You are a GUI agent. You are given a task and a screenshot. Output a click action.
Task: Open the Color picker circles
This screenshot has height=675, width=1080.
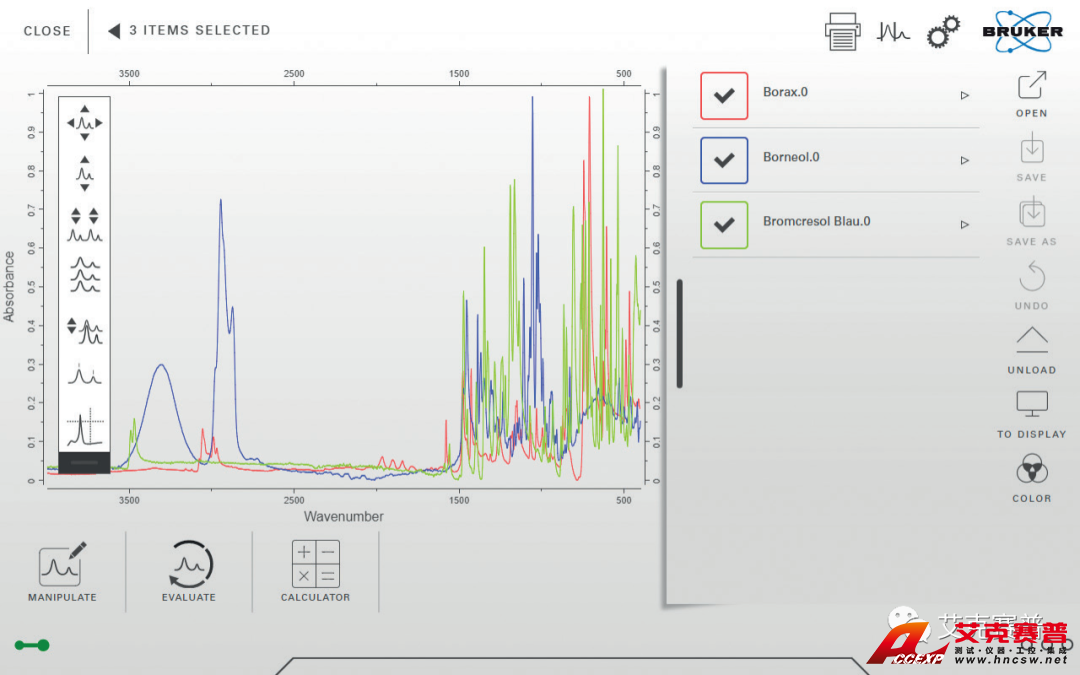tap(1031, 468)
